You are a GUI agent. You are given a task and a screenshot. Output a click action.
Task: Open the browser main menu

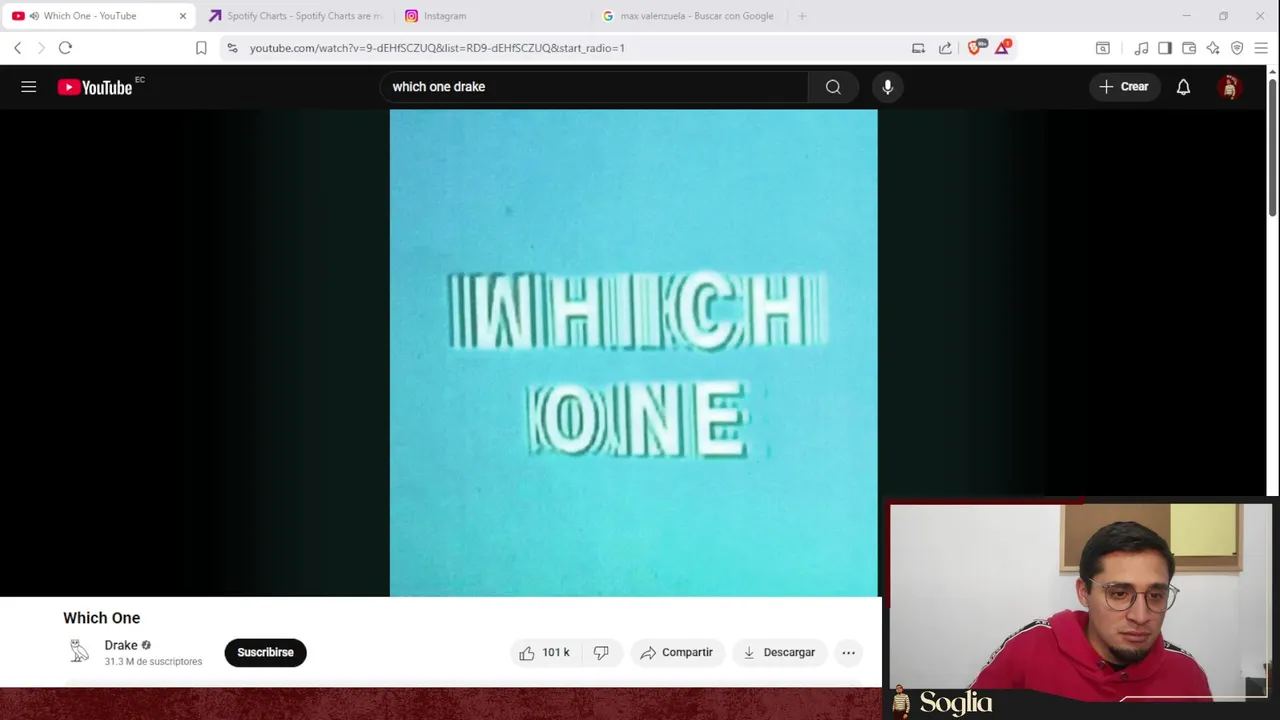click(x=1261, y=48)
